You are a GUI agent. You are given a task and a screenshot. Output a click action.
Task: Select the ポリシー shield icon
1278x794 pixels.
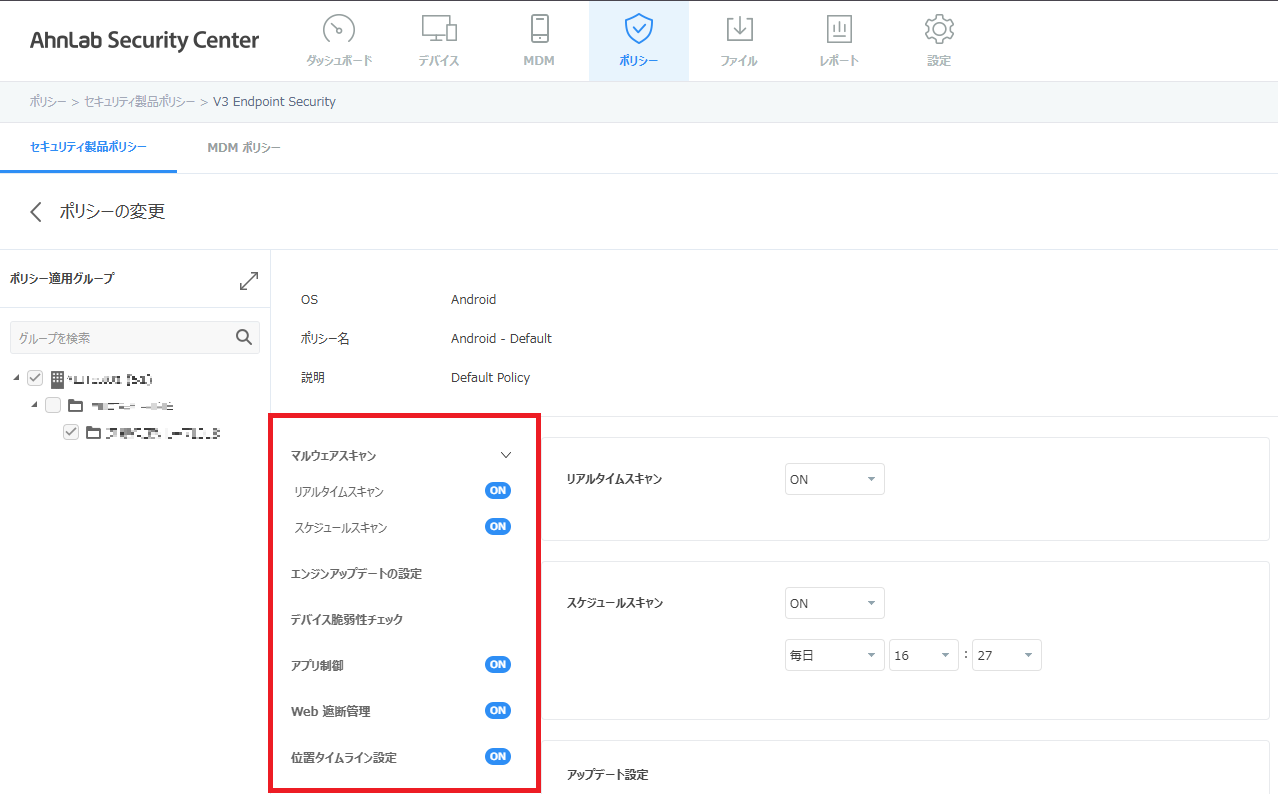pos(638,28)
